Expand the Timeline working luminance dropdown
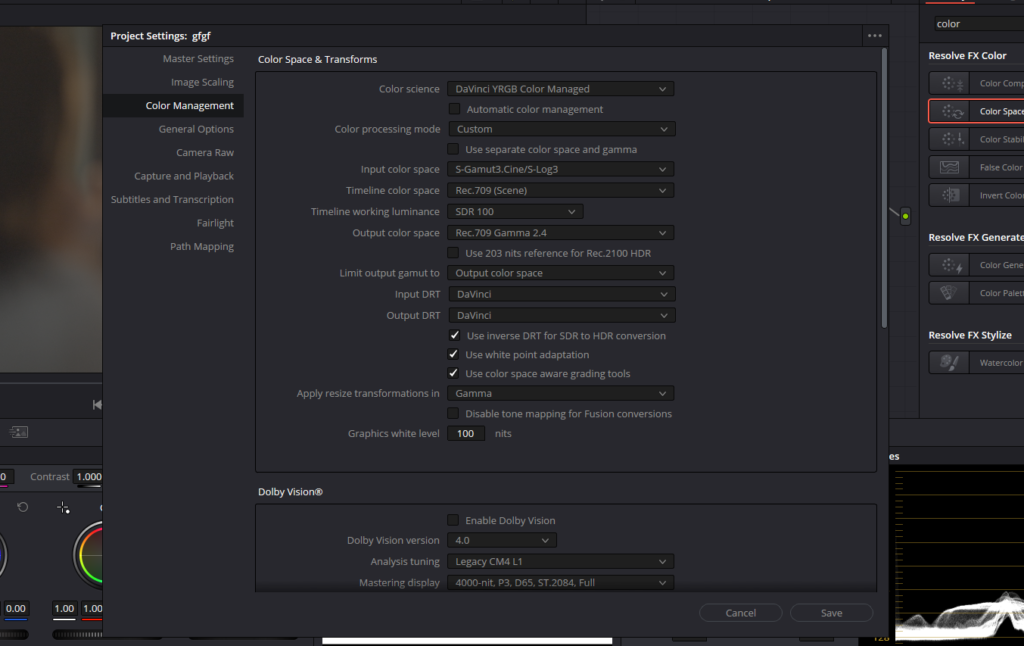Image resolution: width=1024 pixels, height=646 pixels. coord(515,212)
